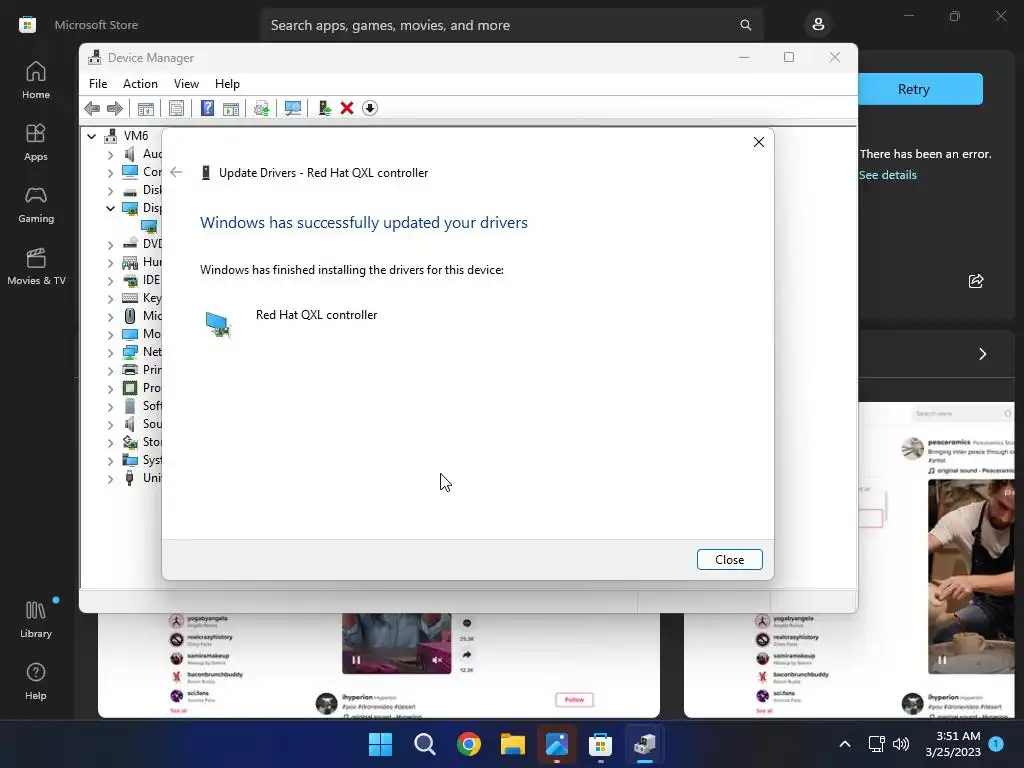The height and width of the screenshot is (768, 1024).
Task: Click the magnifier icon in Store search box
Action: pos(745,25)
